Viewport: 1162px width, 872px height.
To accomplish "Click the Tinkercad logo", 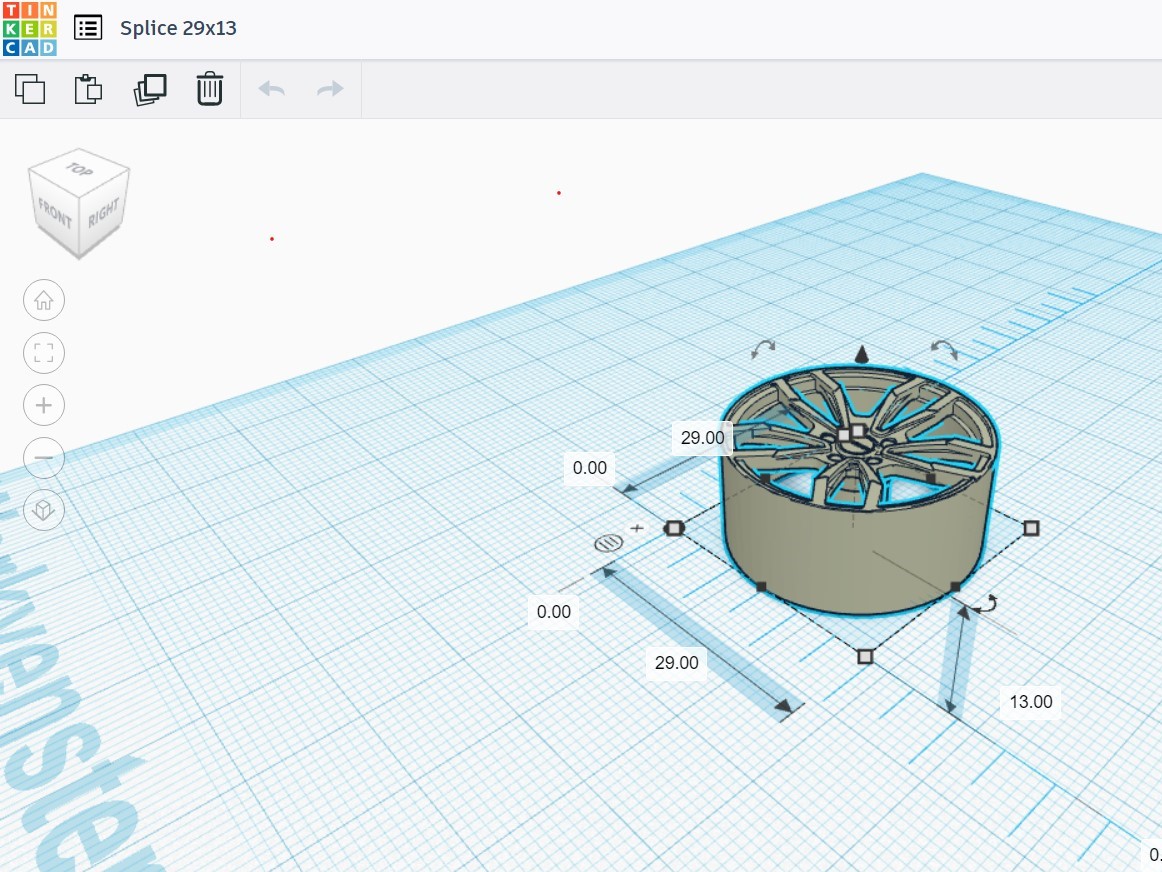I will pos(30,29).
